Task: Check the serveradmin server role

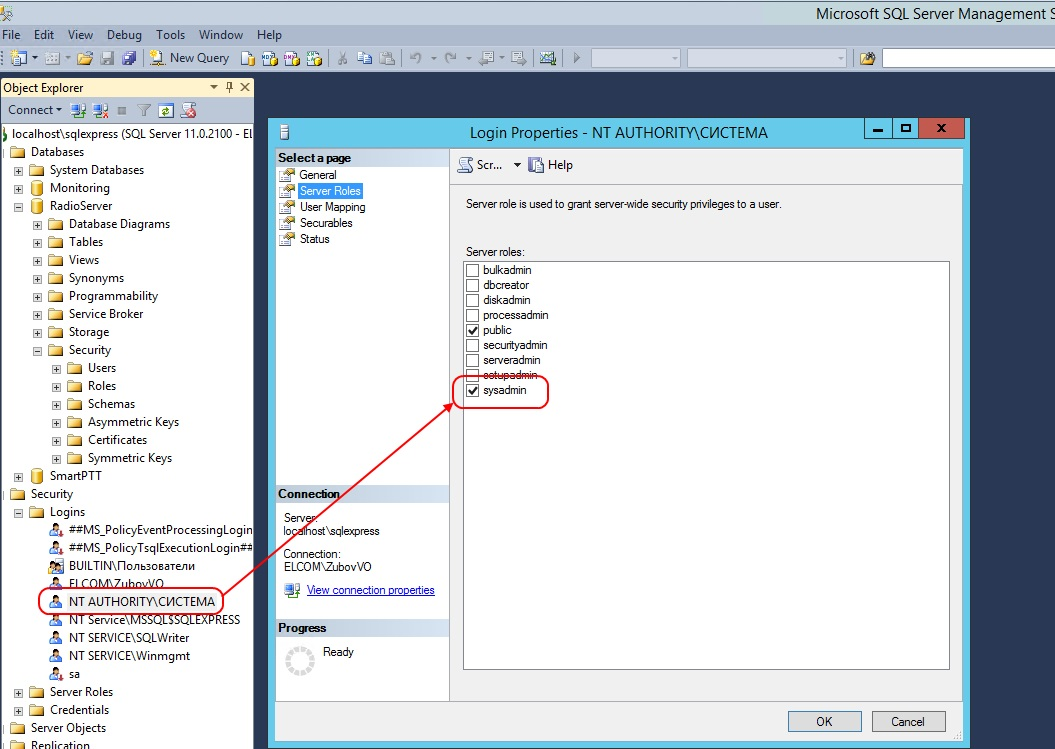Action: tap(472, 361)
